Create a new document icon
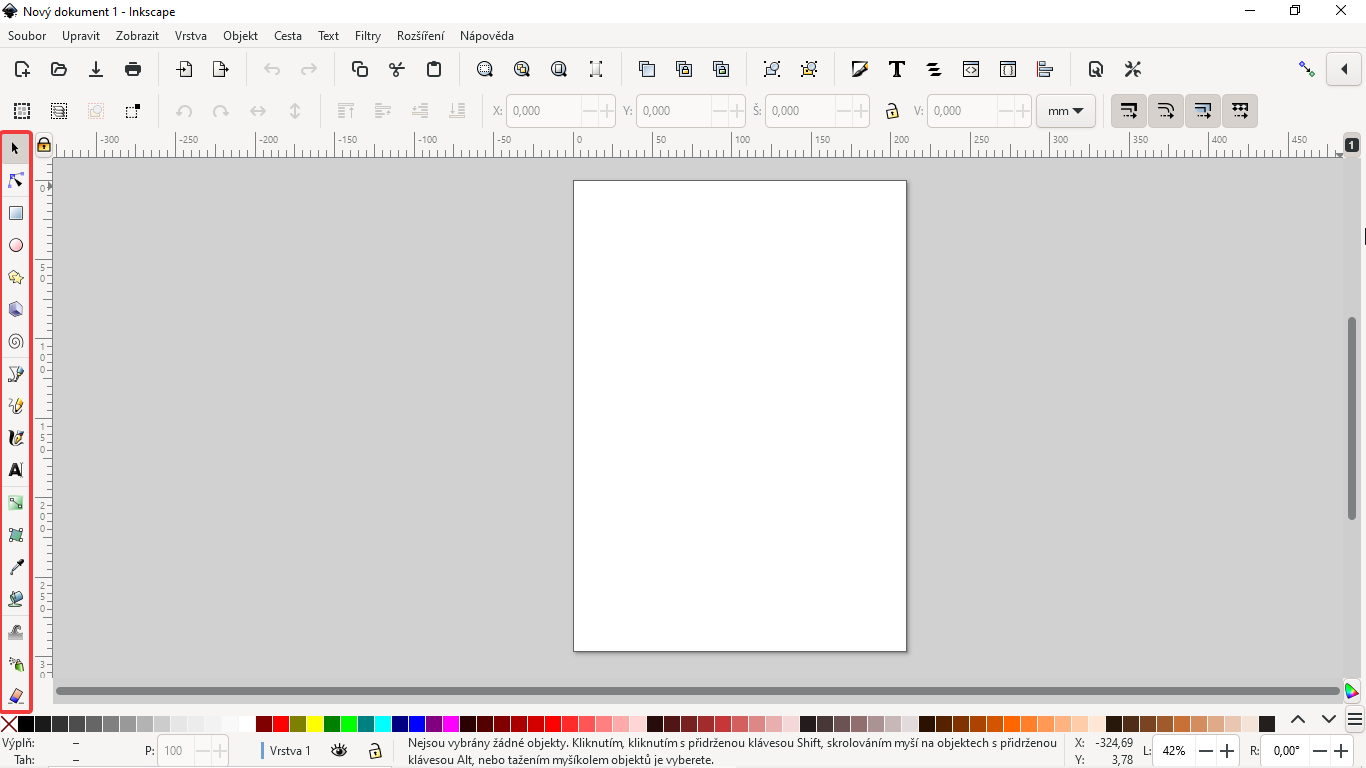 point(22,69)
